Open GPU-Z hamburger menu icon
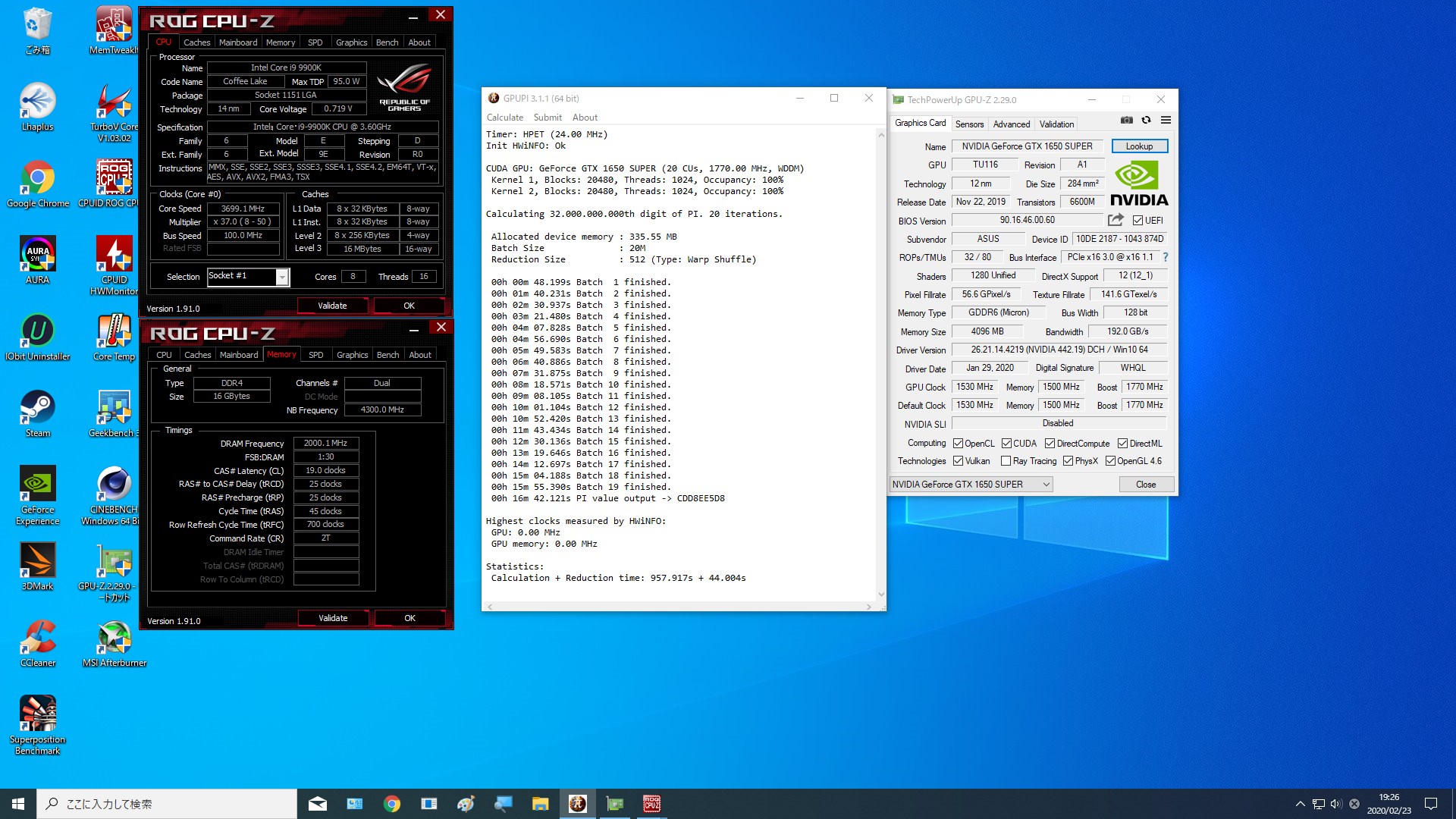Screen dimensions: 1456x819 pyautogui.click(x=1166, y=121)
